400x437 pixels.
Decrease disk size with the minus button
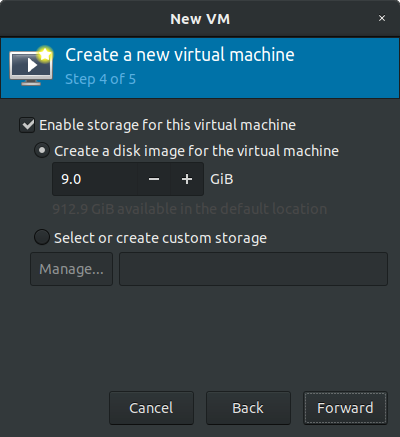pos(154,179)
